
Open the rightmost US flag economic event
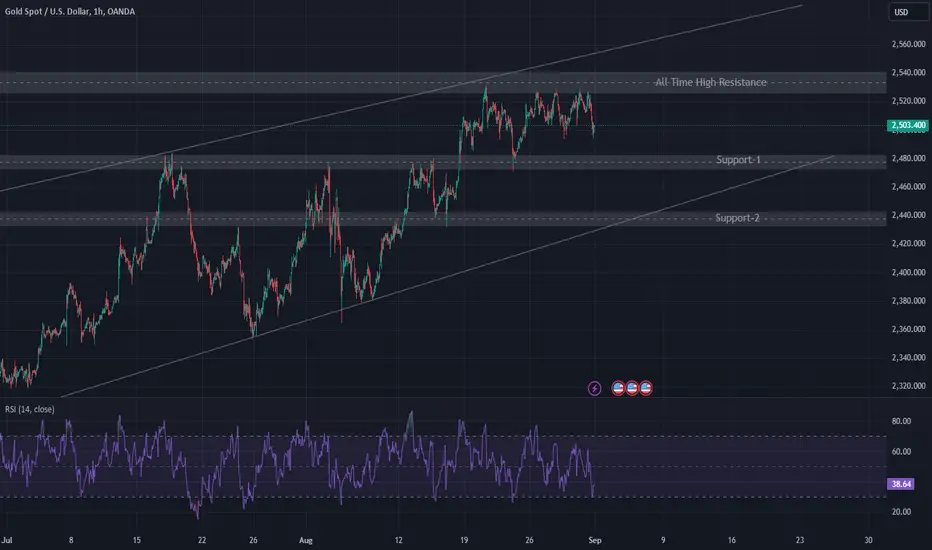[x=646, y=388]
